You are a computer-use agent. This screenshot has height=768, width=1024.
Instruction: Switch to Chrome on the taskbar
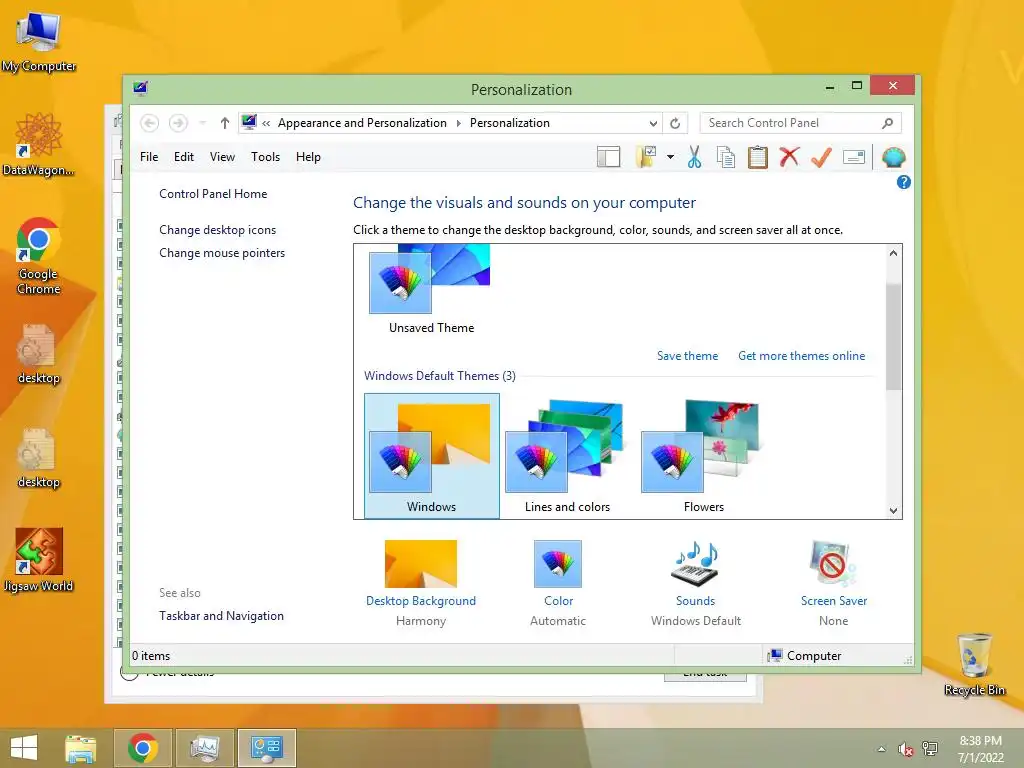click(143, 748)
